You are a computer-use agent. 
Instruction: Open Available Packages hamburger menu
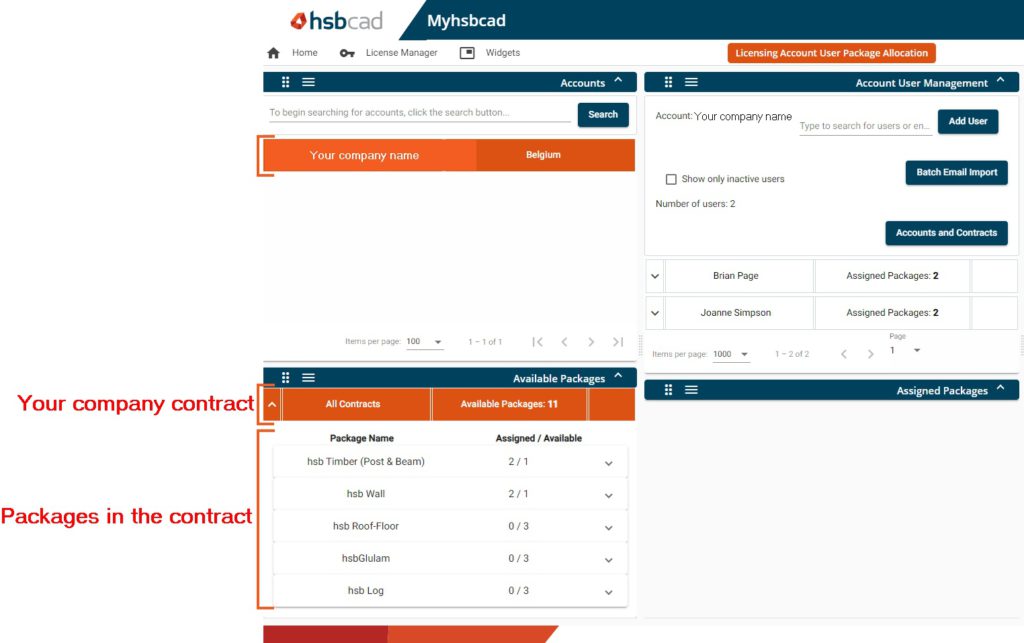(x=308, y=377)
